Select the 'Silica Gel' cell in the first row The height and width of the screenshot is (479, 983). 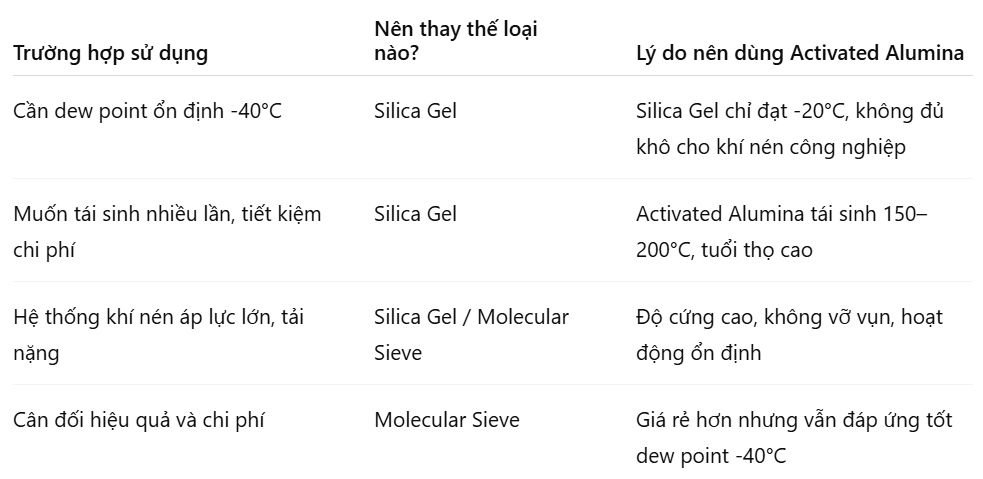pos(415,111)
